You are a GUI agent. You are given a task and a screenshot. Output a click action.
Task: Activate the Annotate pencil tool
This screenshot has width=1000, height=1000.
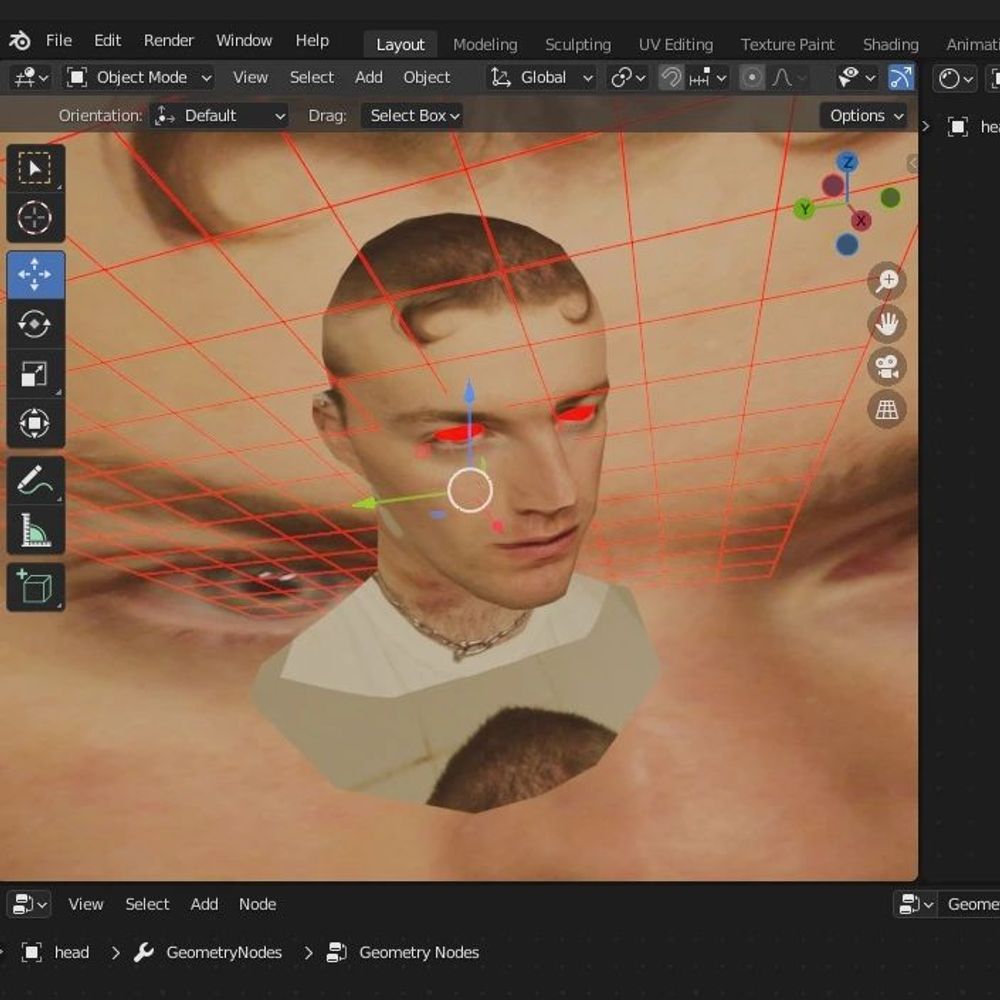[35, 480]
